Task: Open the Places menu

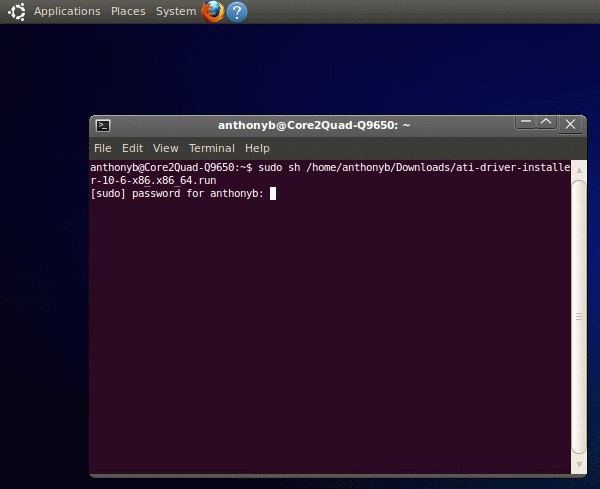Action: pos(128,11)
